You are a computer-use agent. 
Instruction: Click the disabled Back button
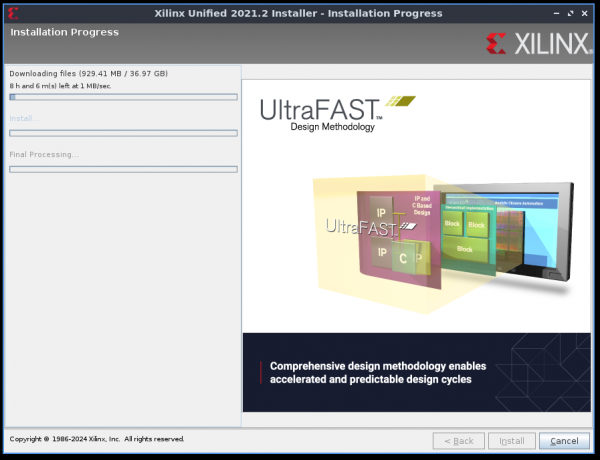(457, 441)
